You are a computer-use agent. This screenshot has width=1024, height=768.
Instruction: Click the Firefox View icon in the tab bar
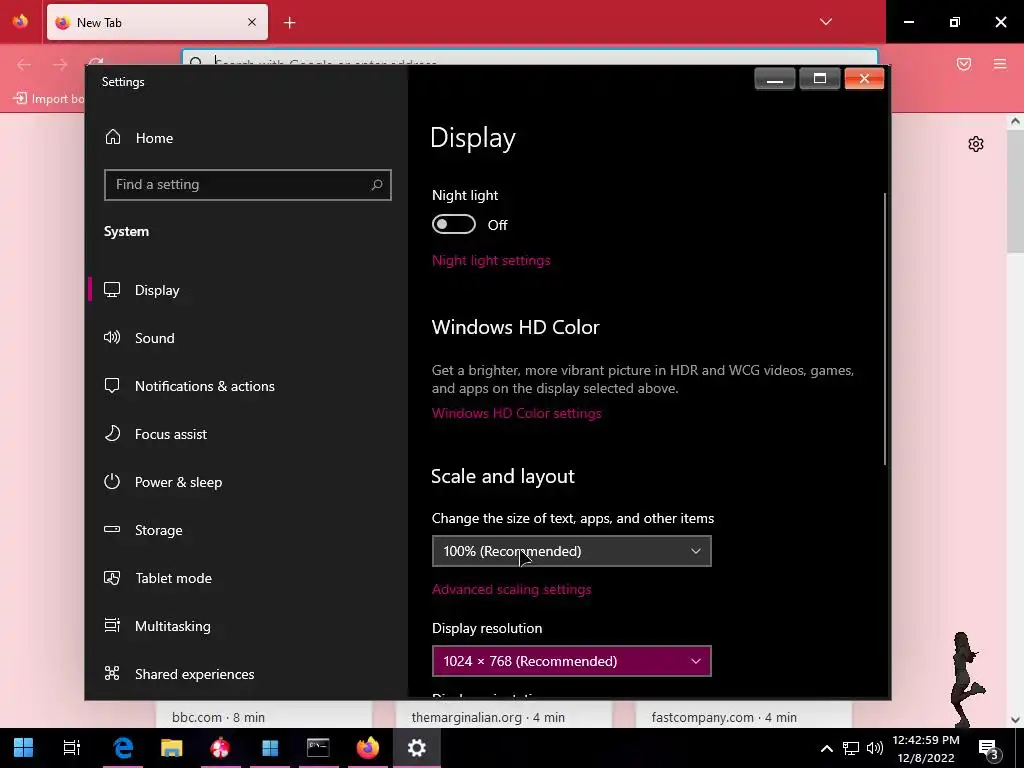click(20, 22)
